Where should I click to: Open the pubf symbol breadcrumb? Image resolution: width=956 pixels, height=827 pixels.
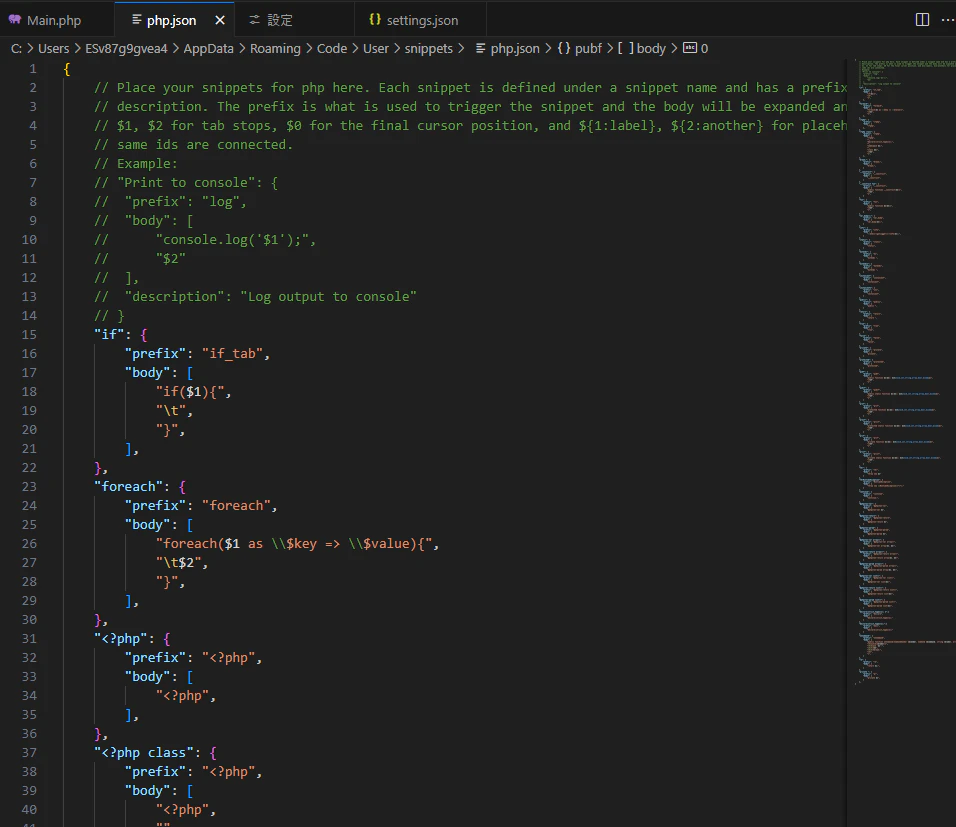pyautogui.click(x=588, y=48)
